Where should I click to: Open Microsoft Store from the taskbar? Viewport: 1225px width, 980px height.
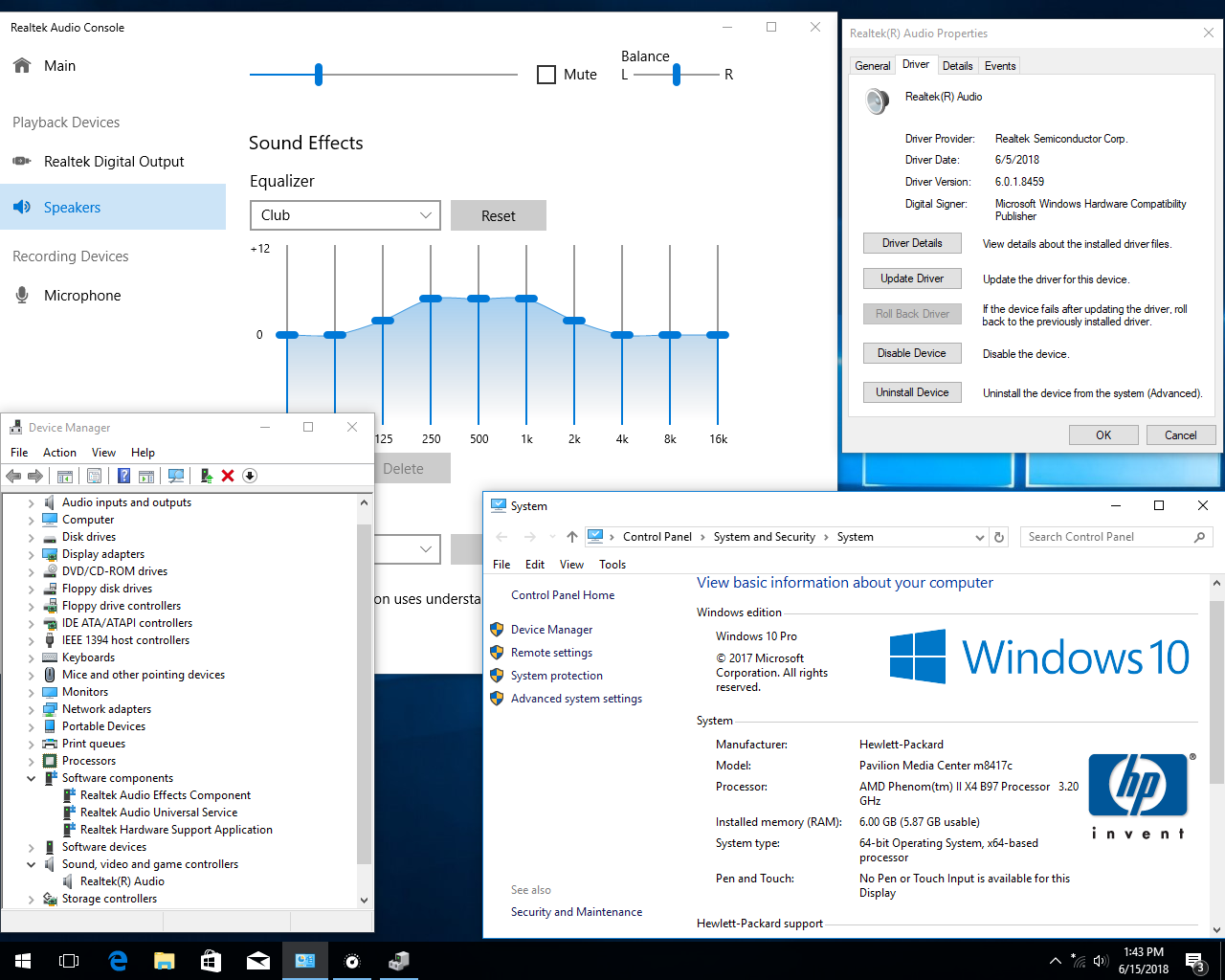click(212, 961)
